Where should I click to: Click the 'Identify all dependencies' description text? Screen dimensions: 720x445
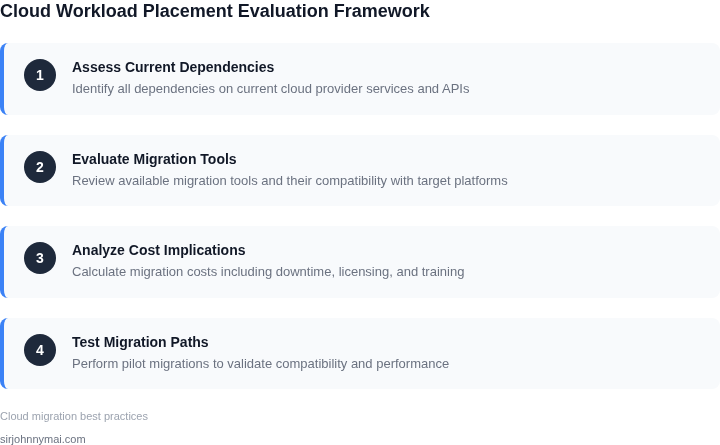tap(270, 89)
